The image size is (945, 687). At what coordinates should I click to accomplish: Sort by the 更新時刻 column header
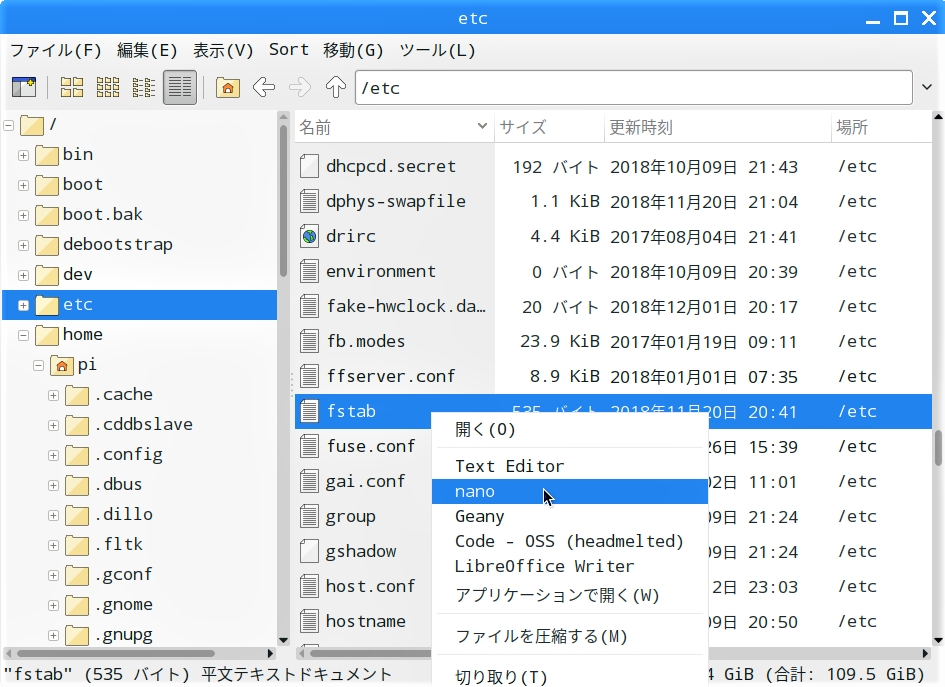(718, 127)
